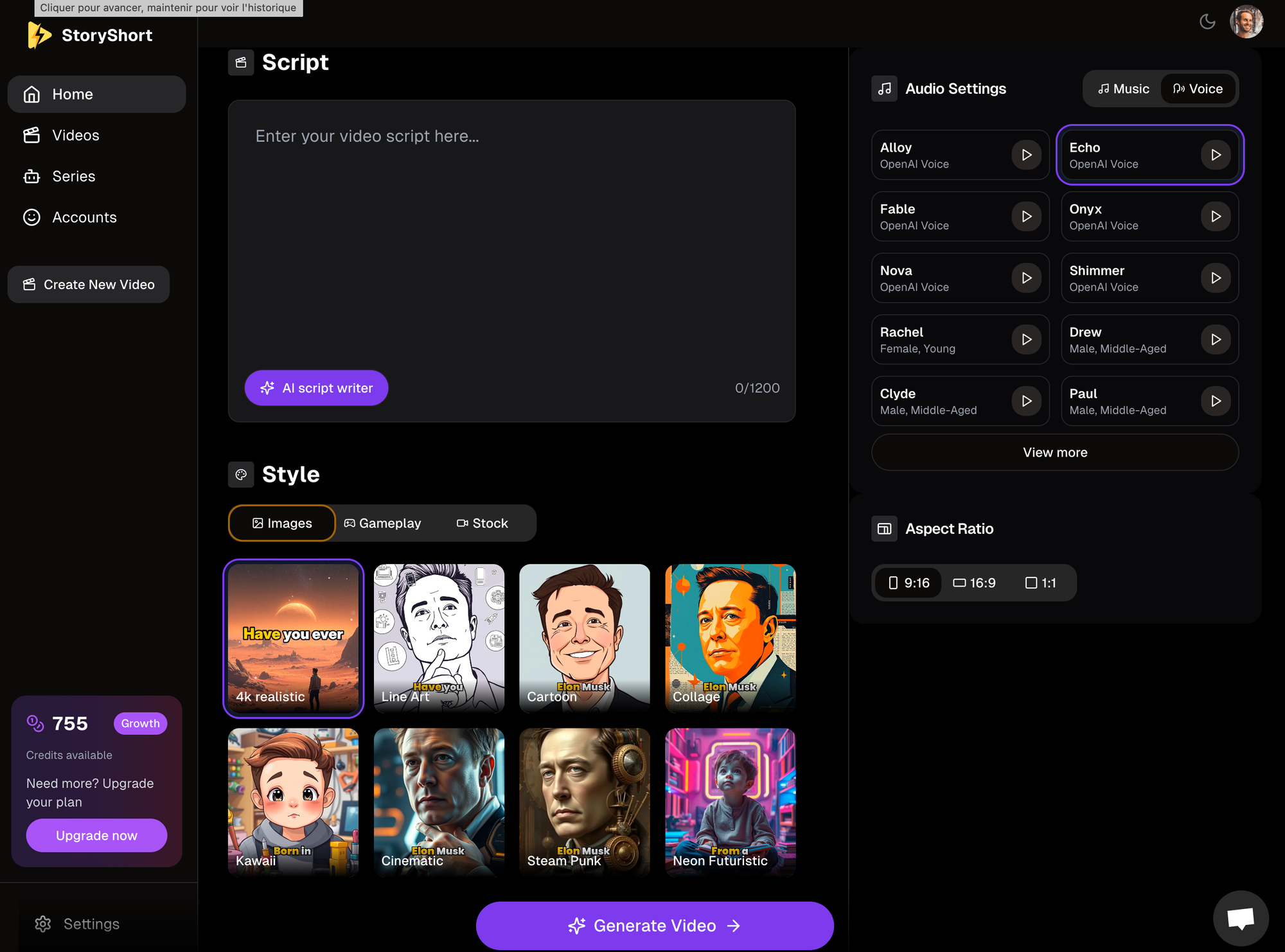
Task: Switch audio settings to Music
Action: point(1123,89)
